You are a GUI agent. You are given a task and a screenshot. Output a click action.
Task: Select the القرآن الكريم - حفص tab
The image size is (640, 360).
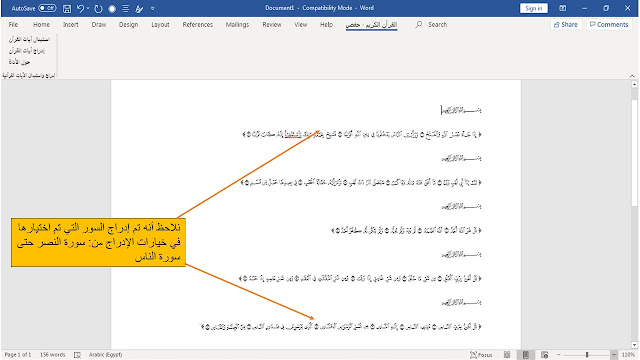tap(371, 25)
